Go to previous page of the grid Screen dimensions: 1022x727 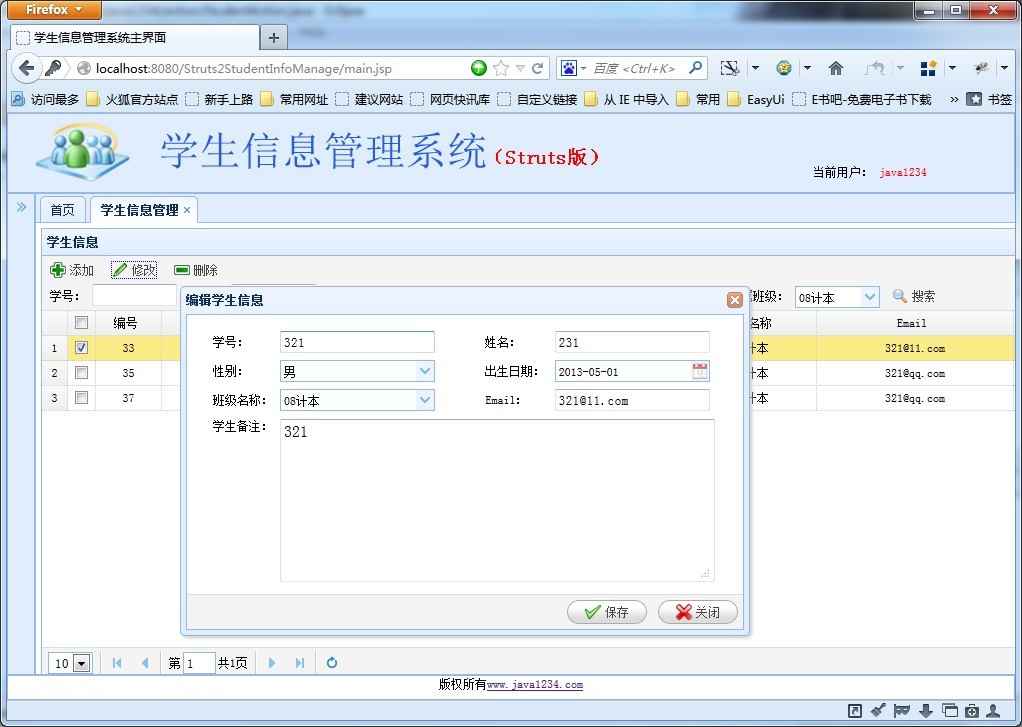[145, 663]
